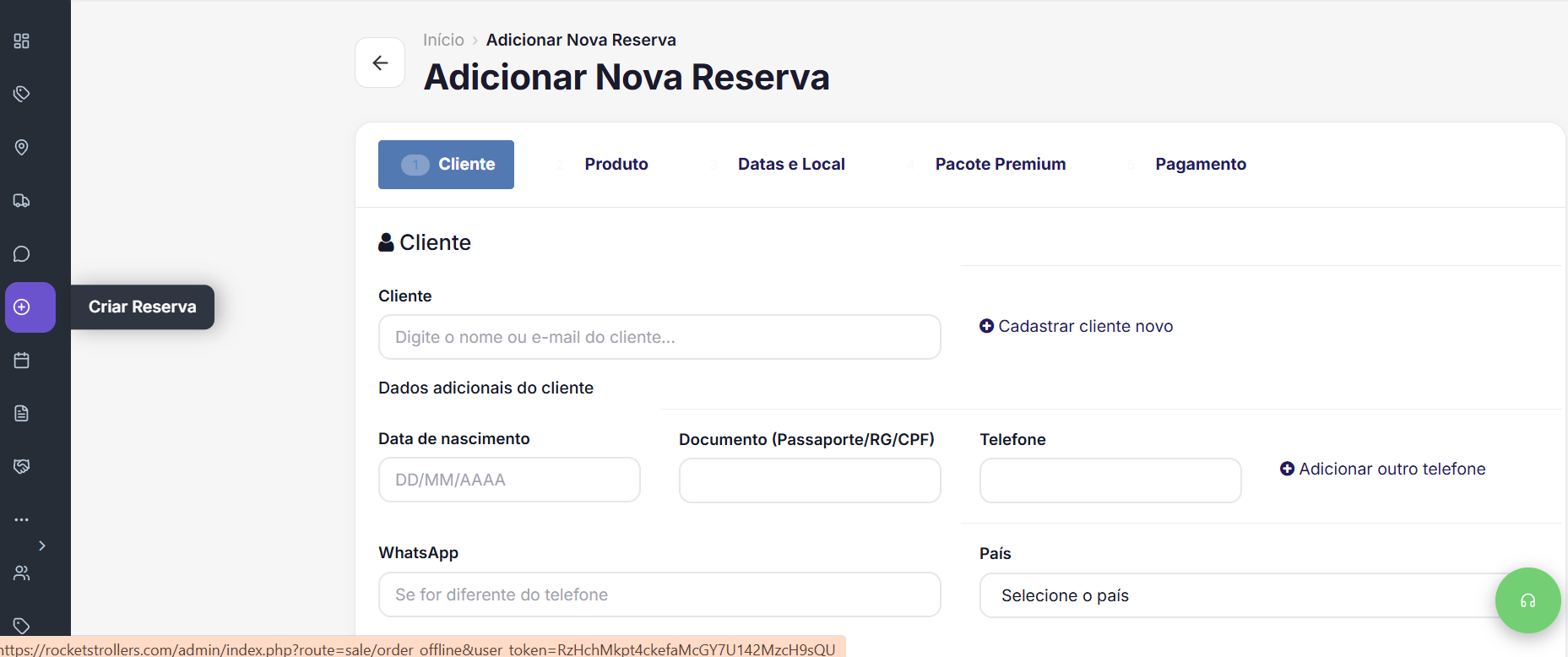Select the Cliente step tab

tap(446, 165)
